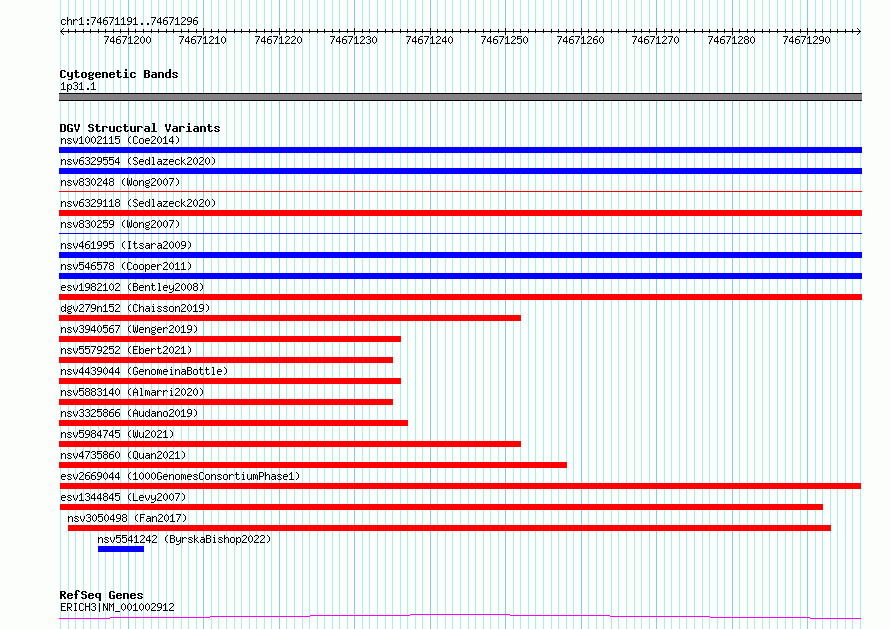Click esv2669044 (1000GenomesConsortiumPhase1) label

coord(180,476)
